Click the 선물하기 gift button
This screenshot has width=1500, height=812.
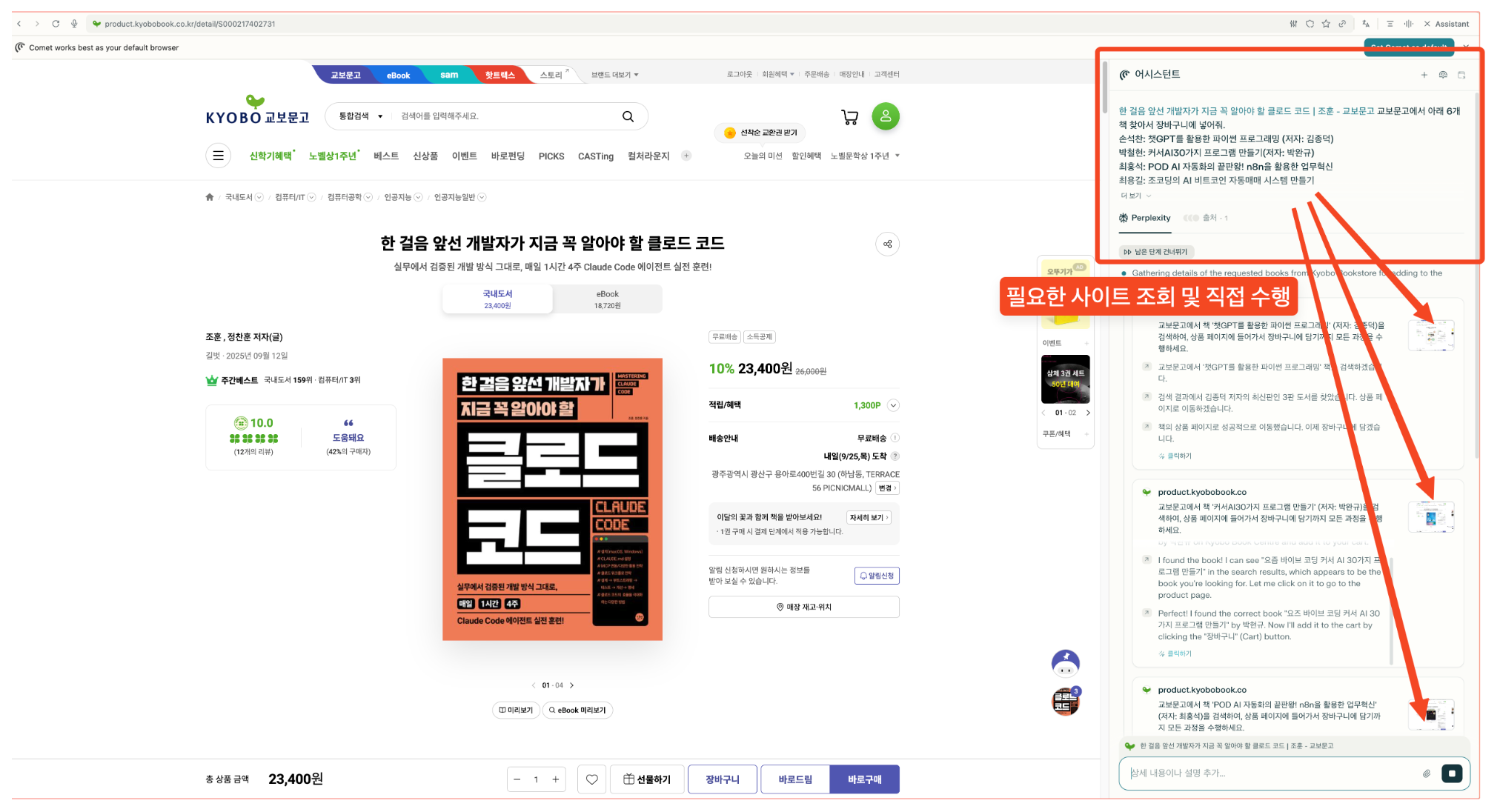point(647,779)
